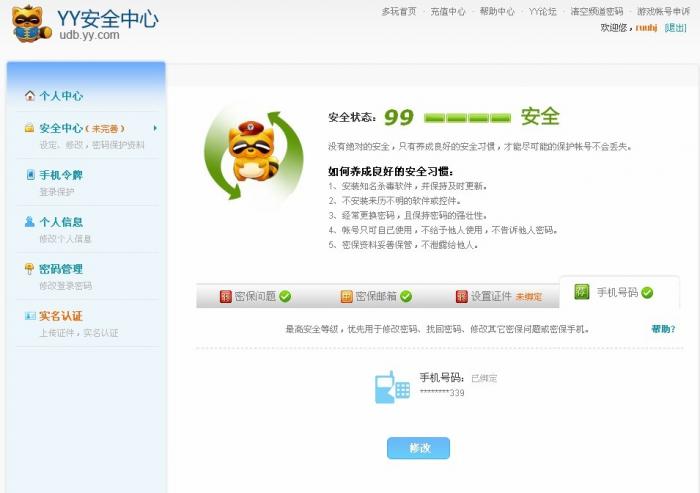Click the blue mobile phone illustration
The height and width of the screenshot is (493, 700).
[x=392, y=387]
